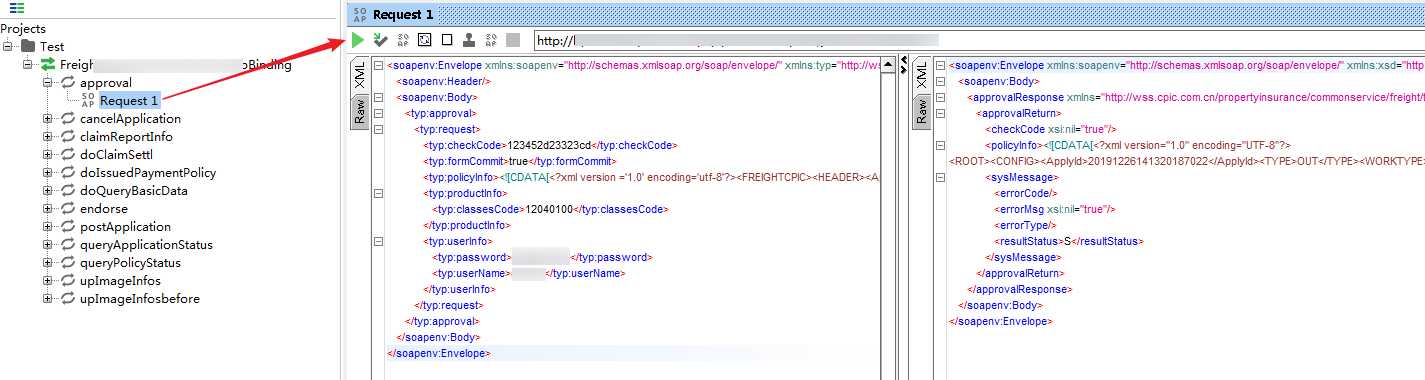The height and width of the screenshot is (380, 1425).
Task: Click the stamp-shaped toolbar icon
Action: pos(469,40)
